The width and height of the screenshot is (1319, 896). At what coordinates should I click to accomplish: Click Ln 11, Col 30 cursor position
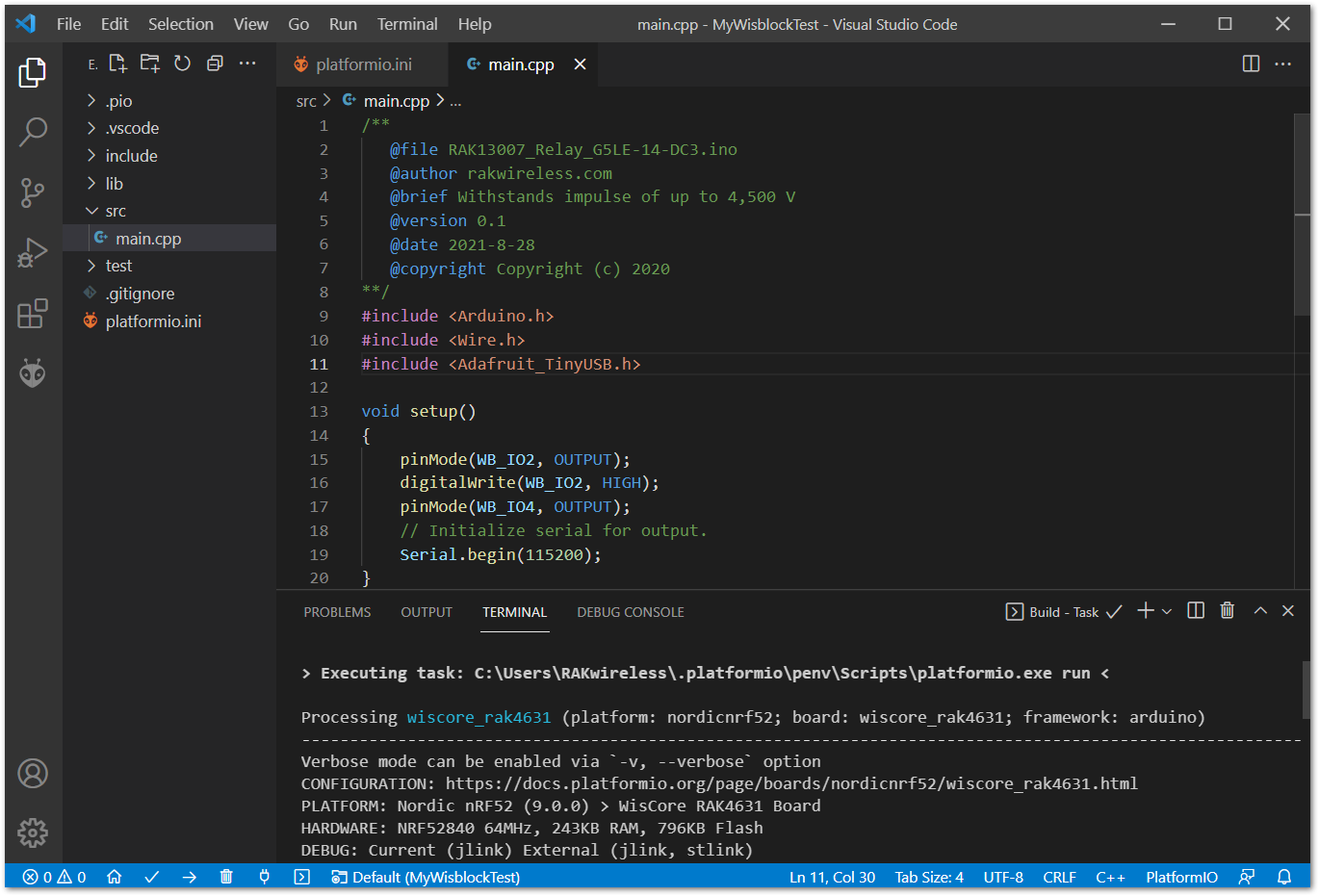click(x=832, y=877)
